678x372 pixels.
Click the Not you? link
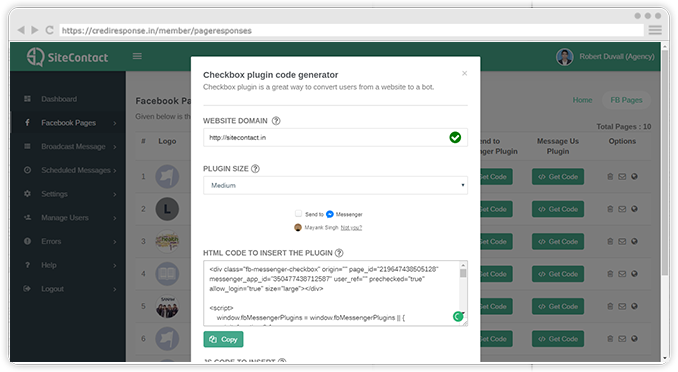pos(351,228)
